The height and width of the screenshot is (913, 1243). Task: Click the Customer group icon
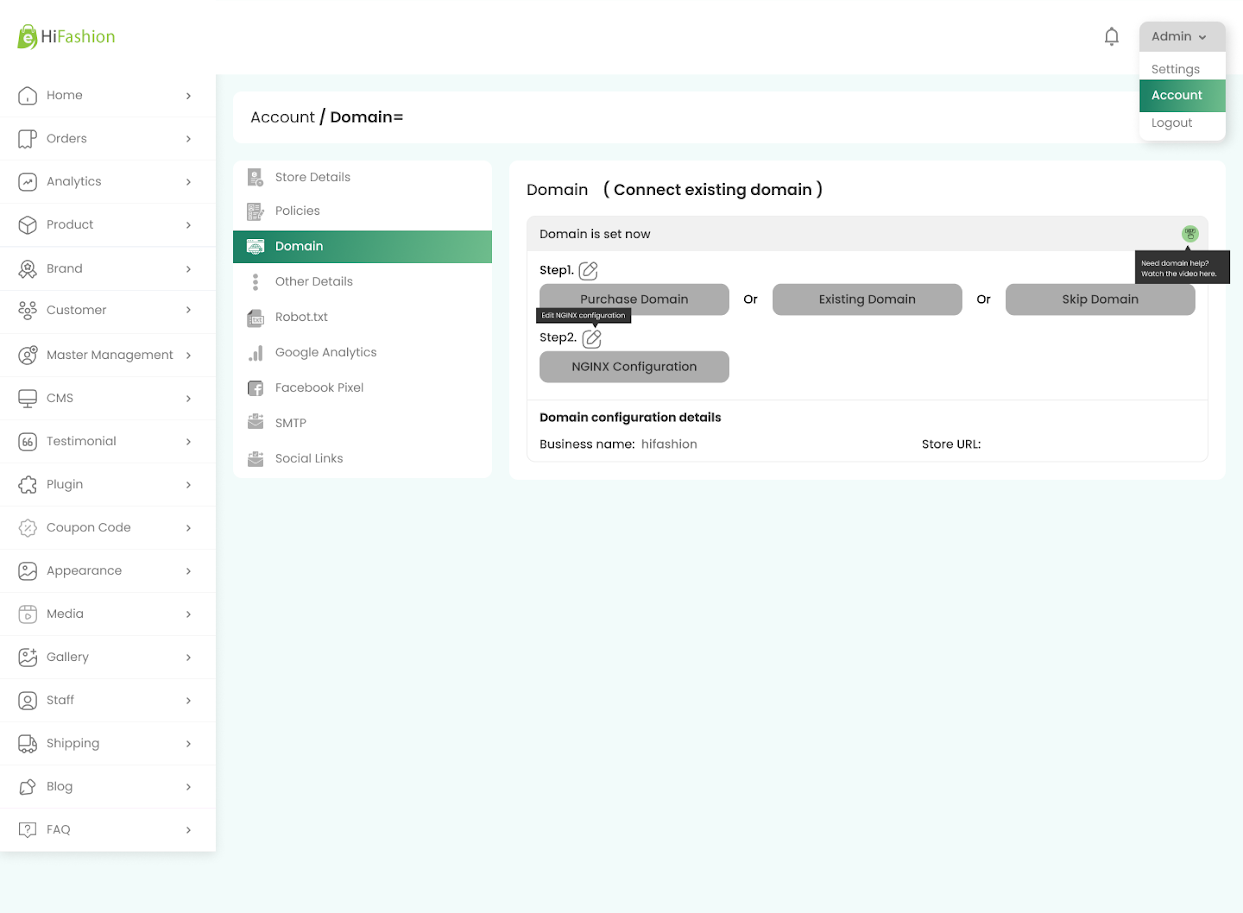coord(28,310)
